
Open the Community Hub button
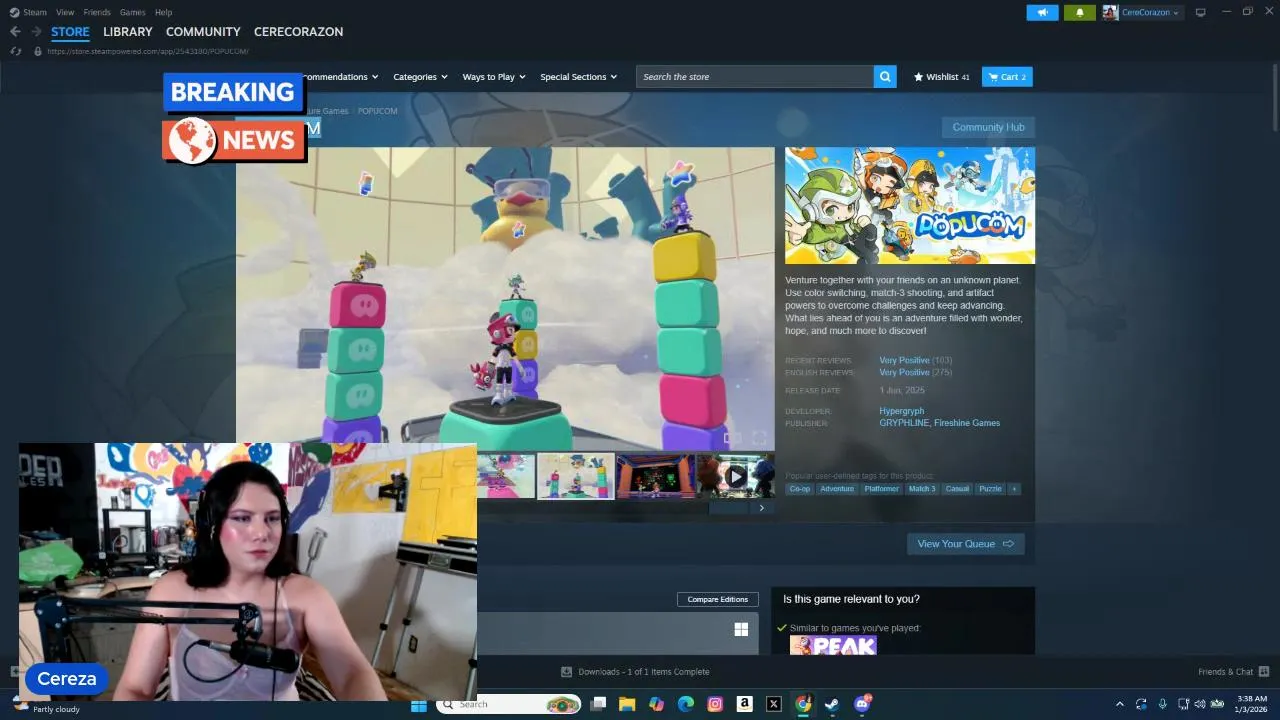click(x=988, y=127)
